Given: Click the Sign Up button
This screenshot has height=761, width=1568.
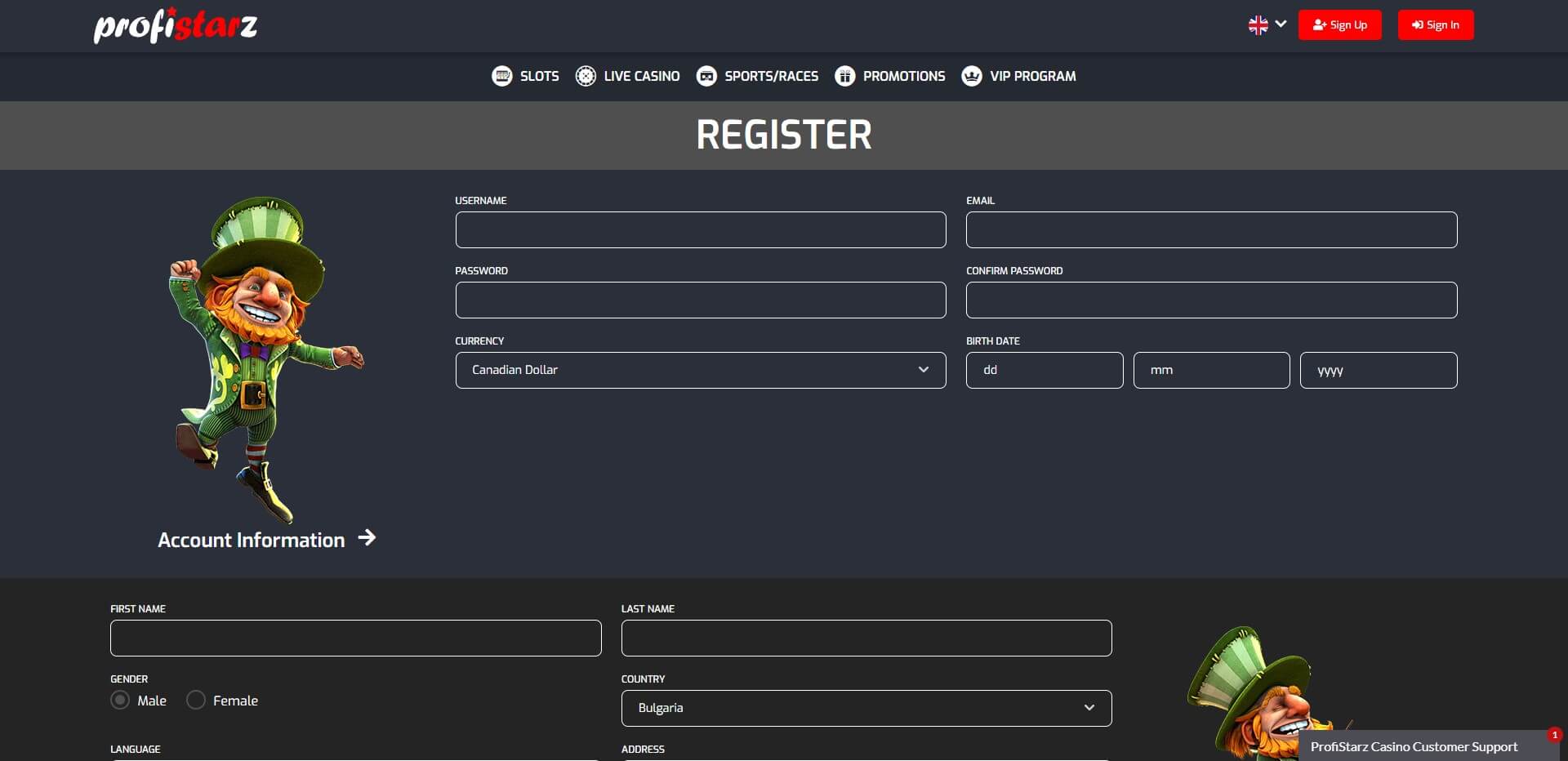Looking at the screenshot, I should click(1339, 25).
